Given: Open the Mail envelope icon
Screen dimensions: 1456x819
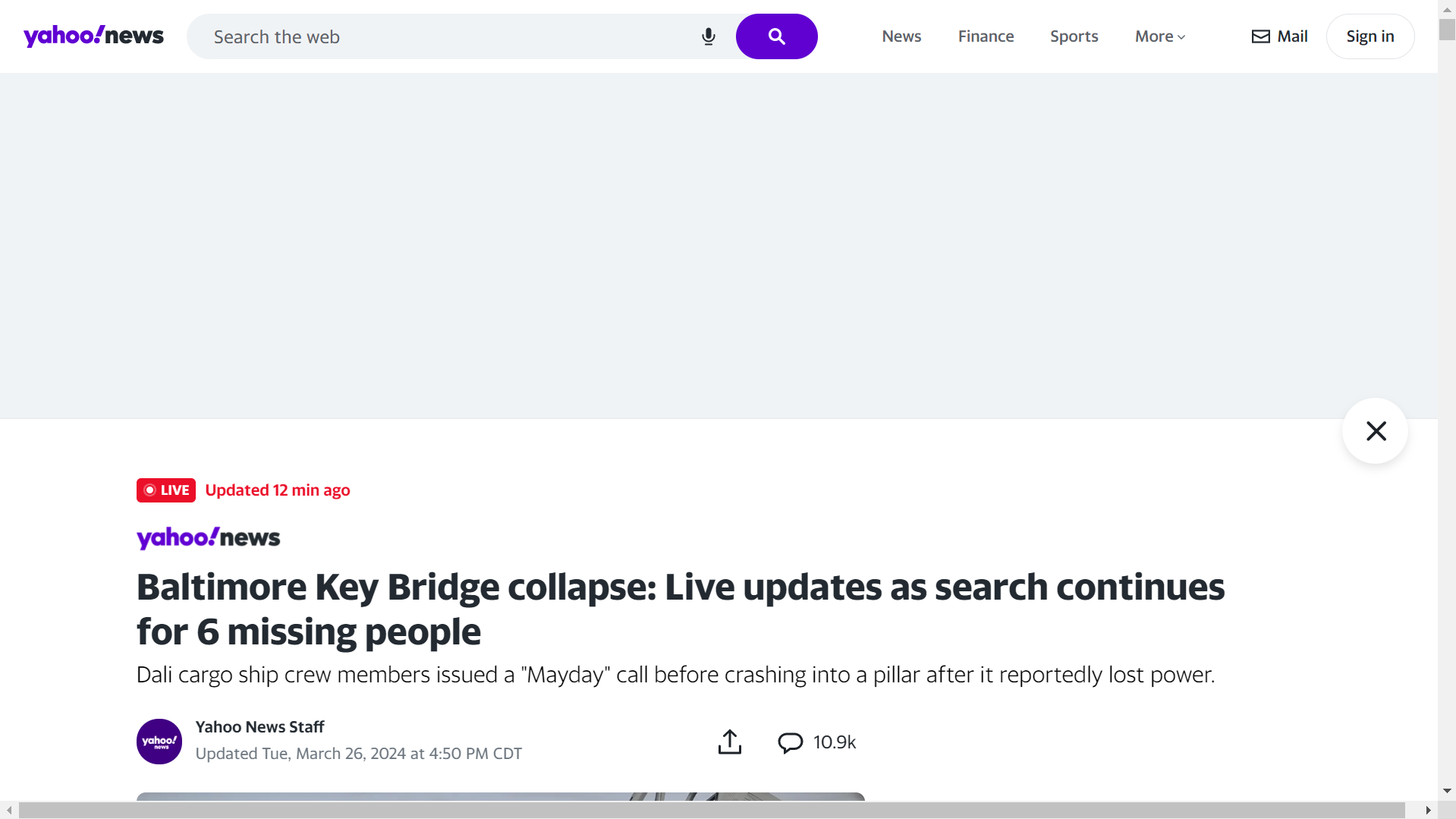Looking at the screenshot, I should pos(1260,36).
